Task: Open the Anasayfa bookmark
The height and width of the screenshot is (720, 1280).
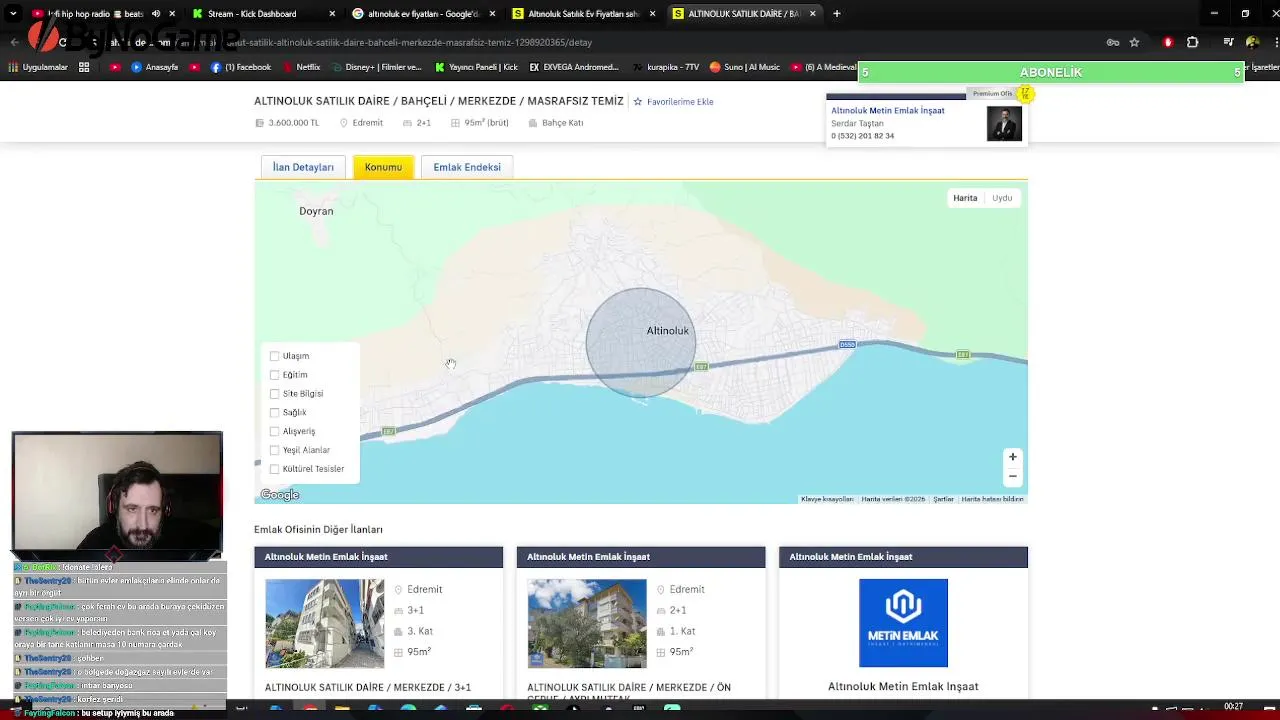Action: coord(154,67)
